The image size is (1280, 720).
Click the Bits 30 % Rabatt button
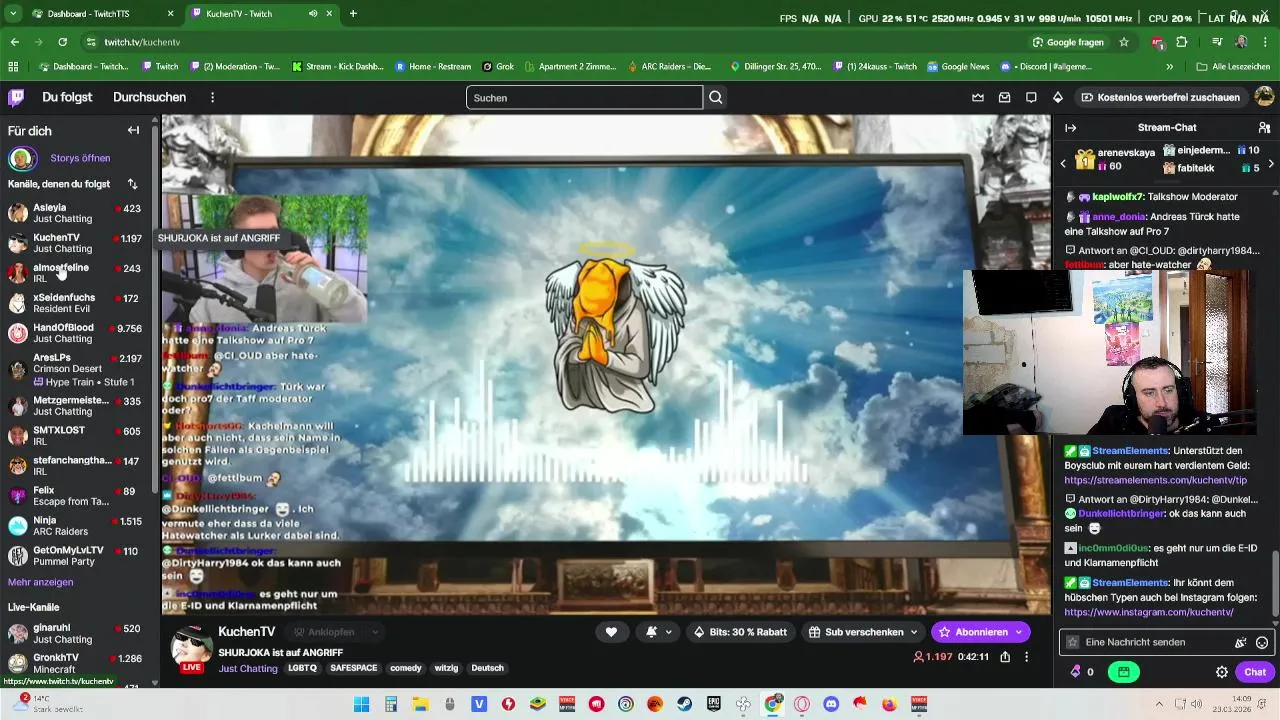coord(740,632)
